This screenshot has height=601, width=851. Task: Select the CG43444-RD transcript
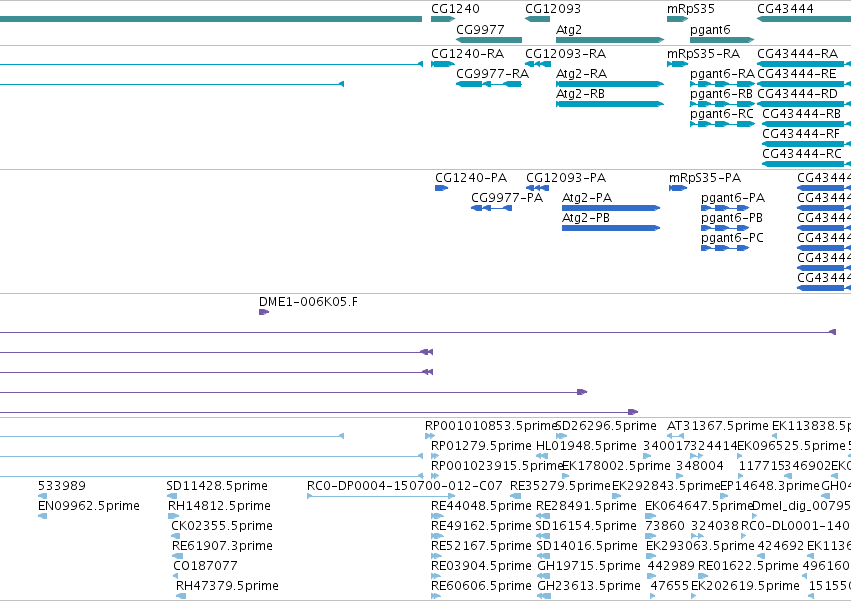(804, 104)
